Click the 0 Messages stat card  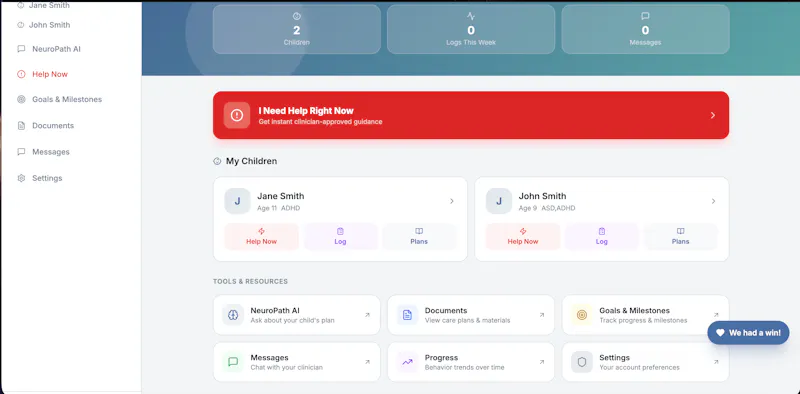coord(645,29)
